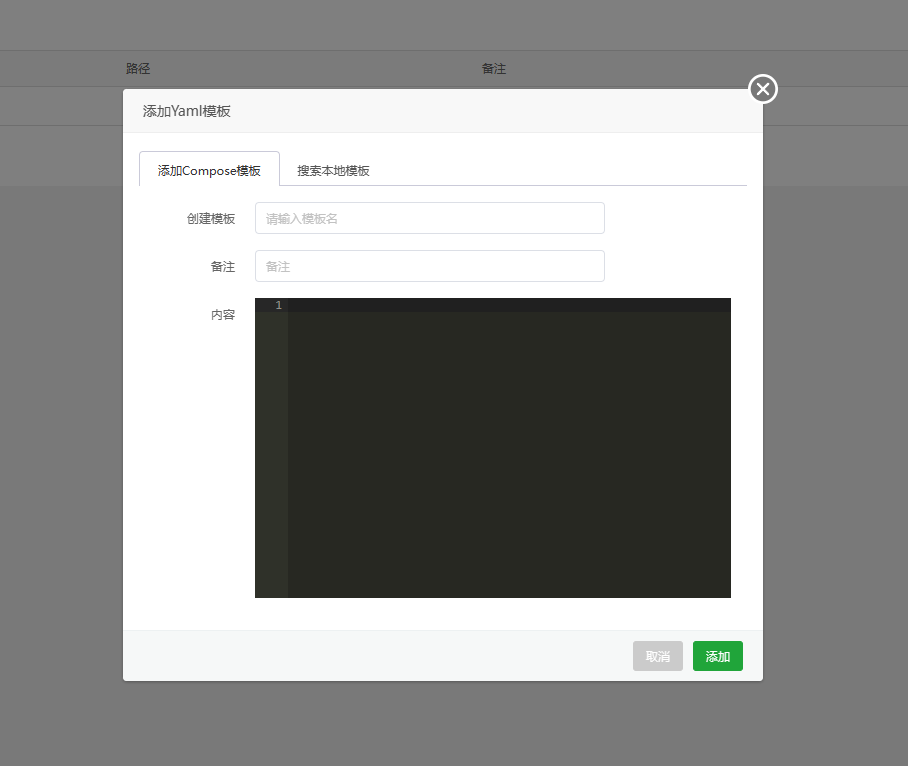The height and width of the screenshot is (766, 908).
Task: Click the 路径 column header in the background table
Action: [138, 69]
